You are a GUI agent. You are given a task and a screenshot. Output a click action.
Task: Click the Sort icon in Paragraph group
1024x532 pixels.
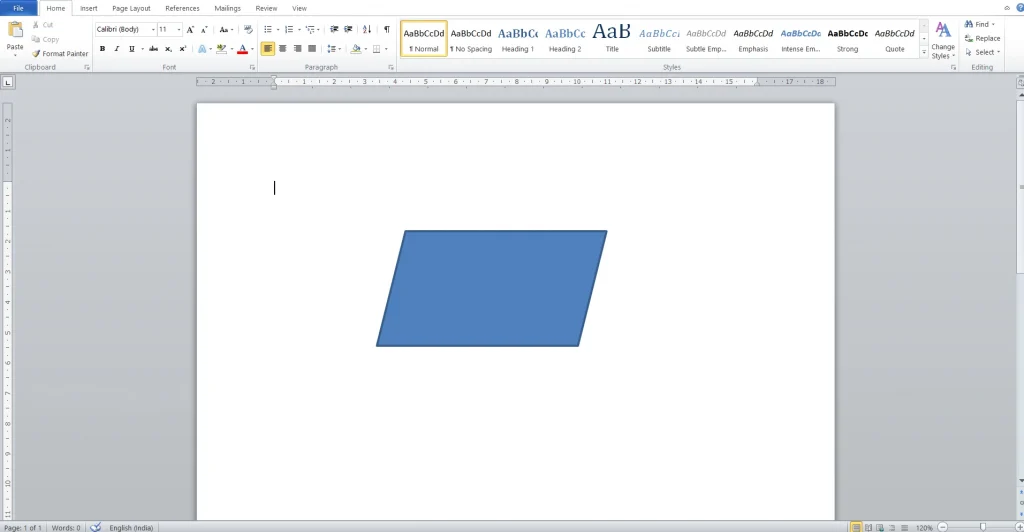366,30
